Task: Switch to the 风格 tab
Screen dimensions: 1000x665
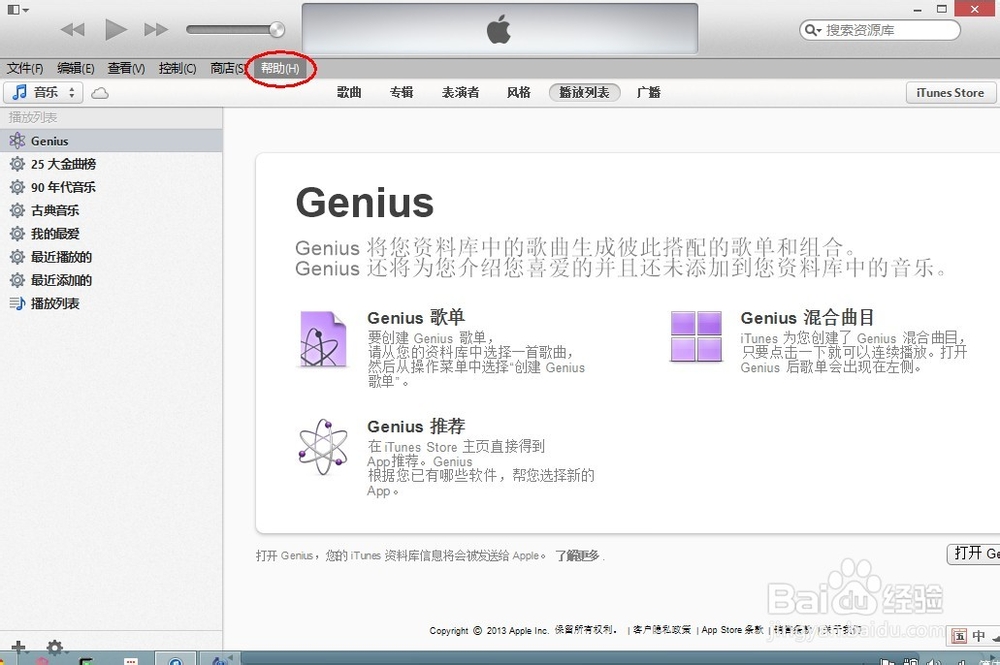Action: coord(518,92)
